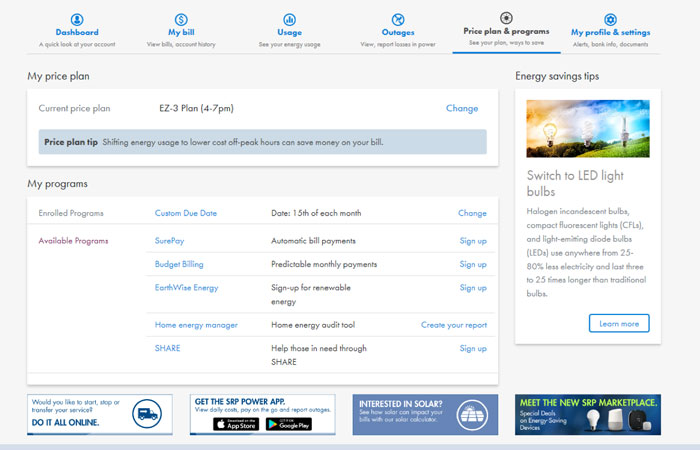Click the 'Automatic bill payments' description

[x=313, y=241]
